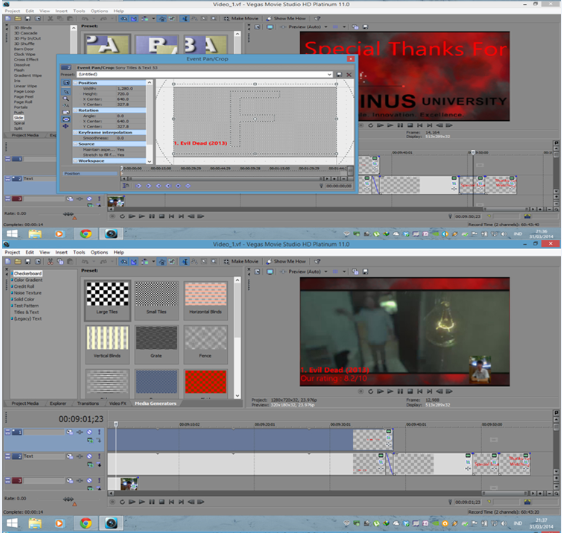Open File Explorer from lower taskbar

click(x=35, y=523)
